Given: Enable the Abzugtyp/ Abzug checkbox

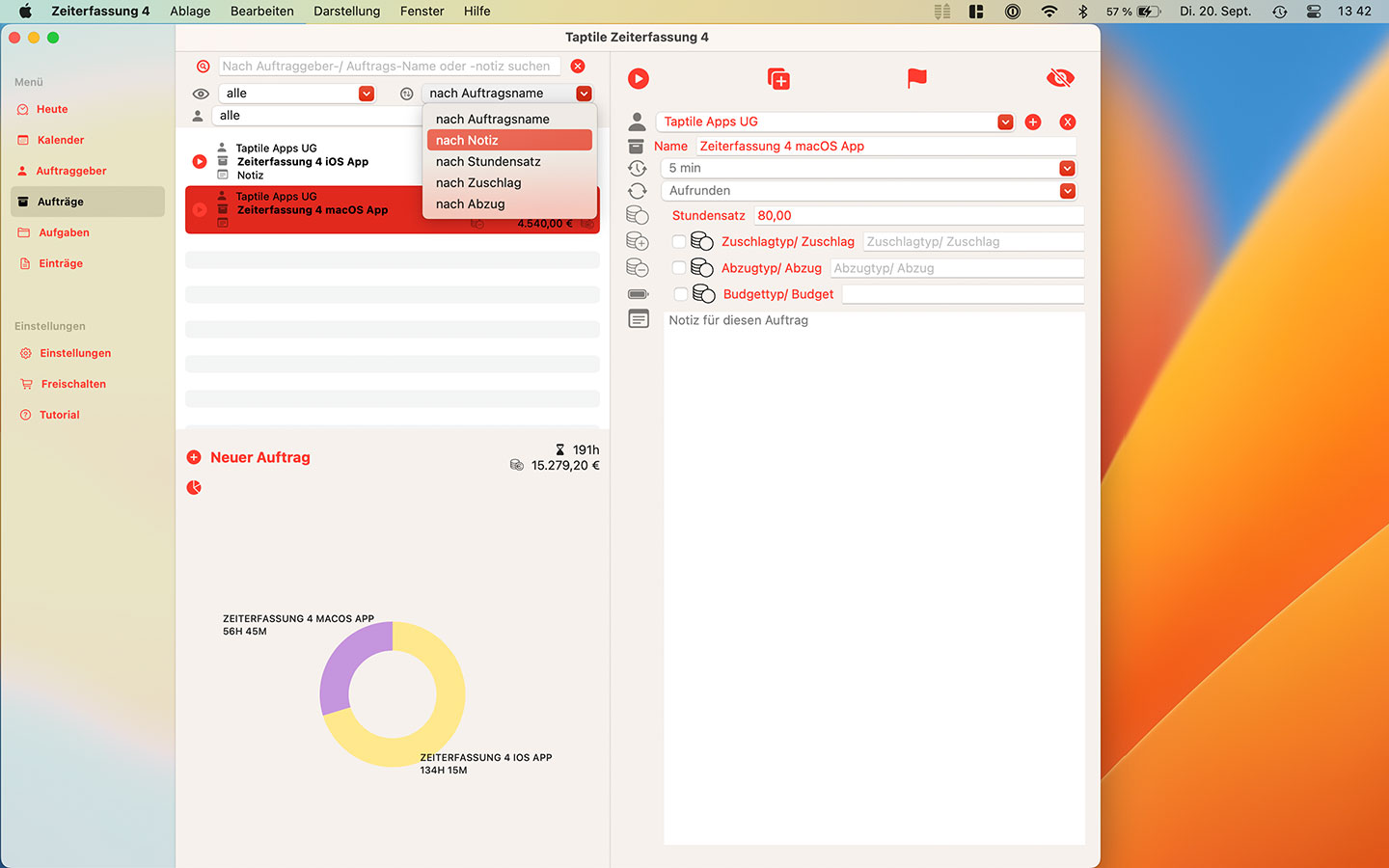Looking at the screenshot, I should coord(679,268).
